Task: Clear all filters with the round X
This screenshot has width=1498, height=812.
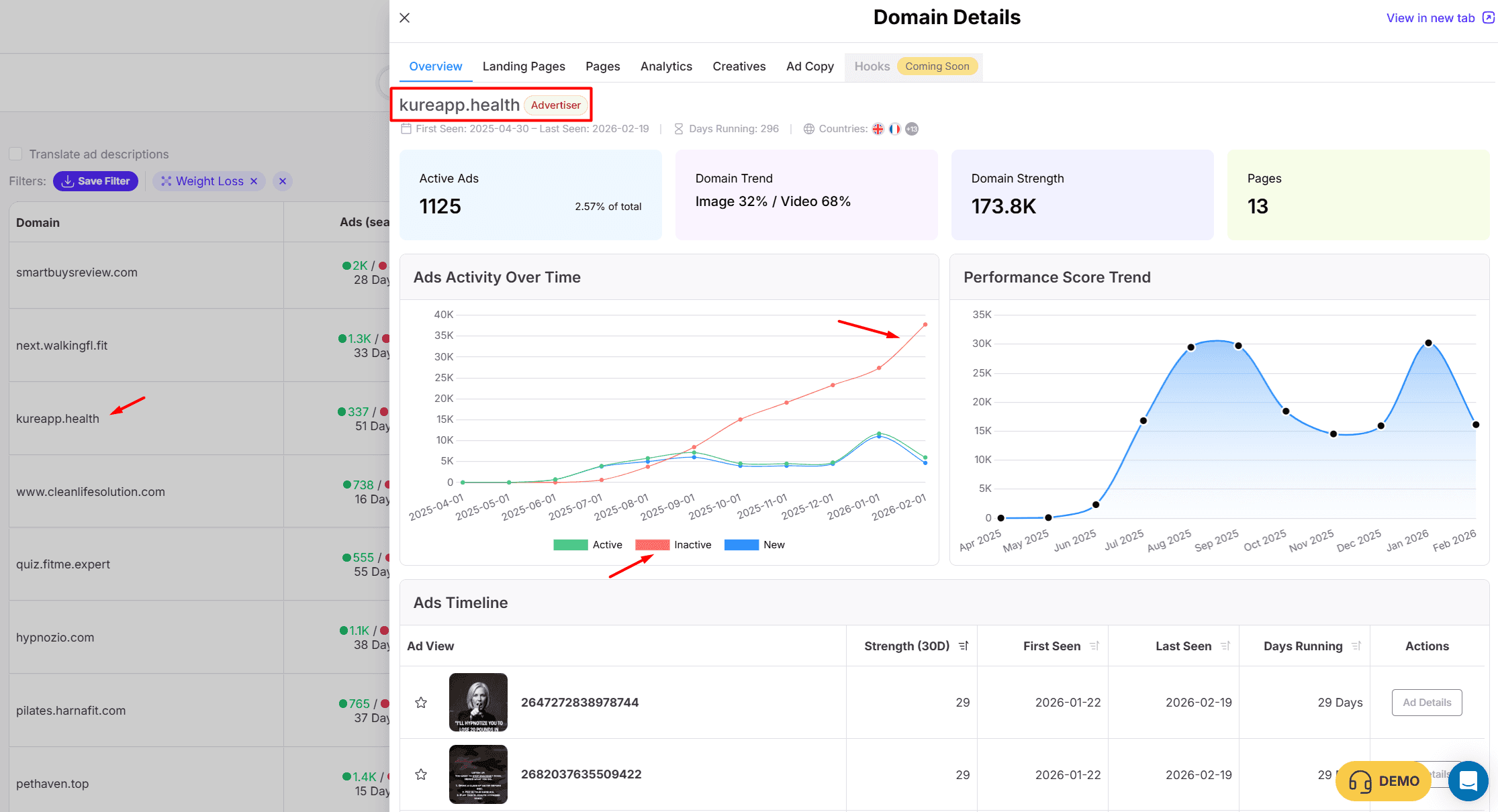Action: point(283,181)
